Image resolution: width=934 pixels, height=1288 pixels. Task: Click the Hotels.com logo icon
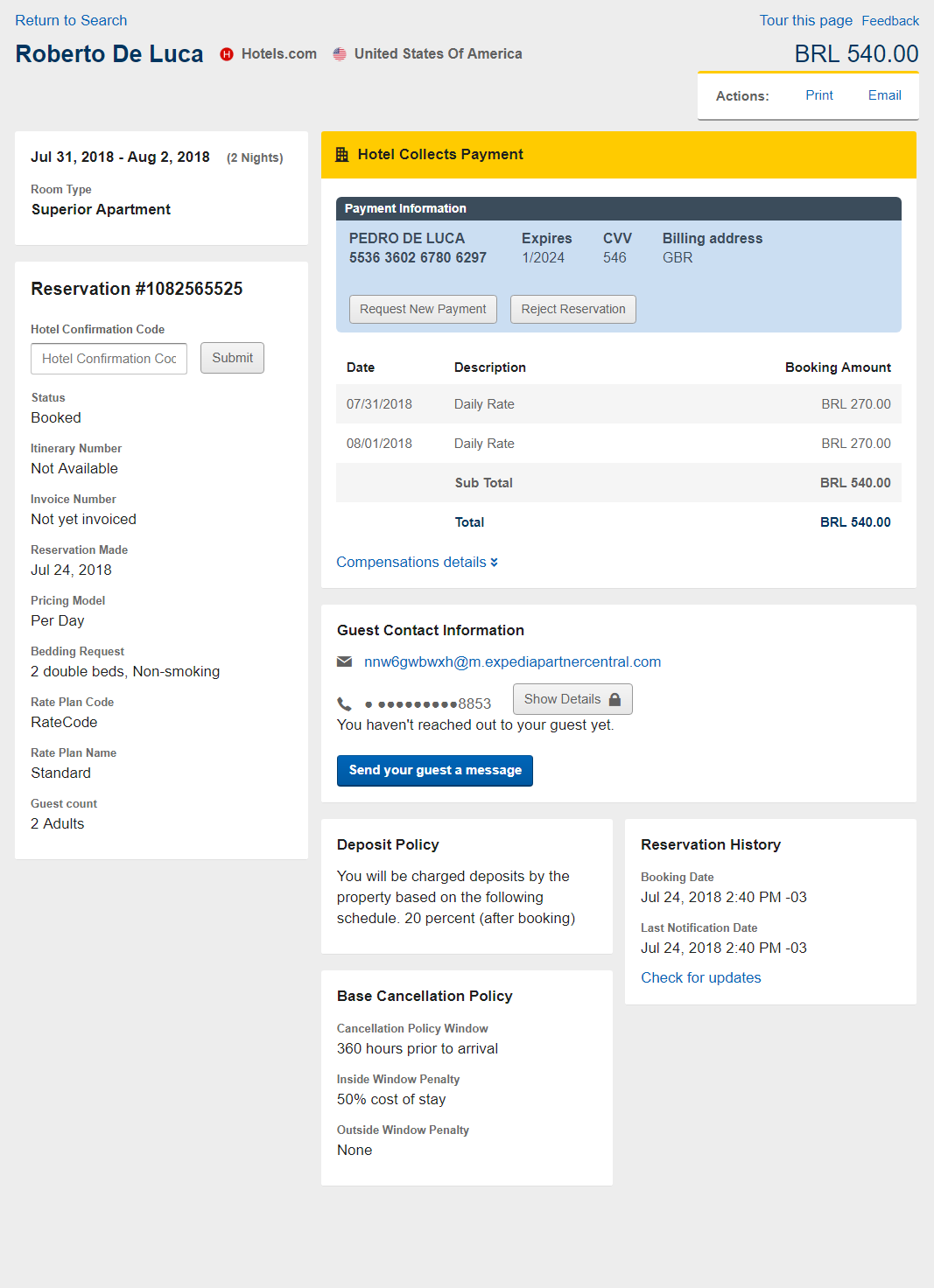click(227, 54)
